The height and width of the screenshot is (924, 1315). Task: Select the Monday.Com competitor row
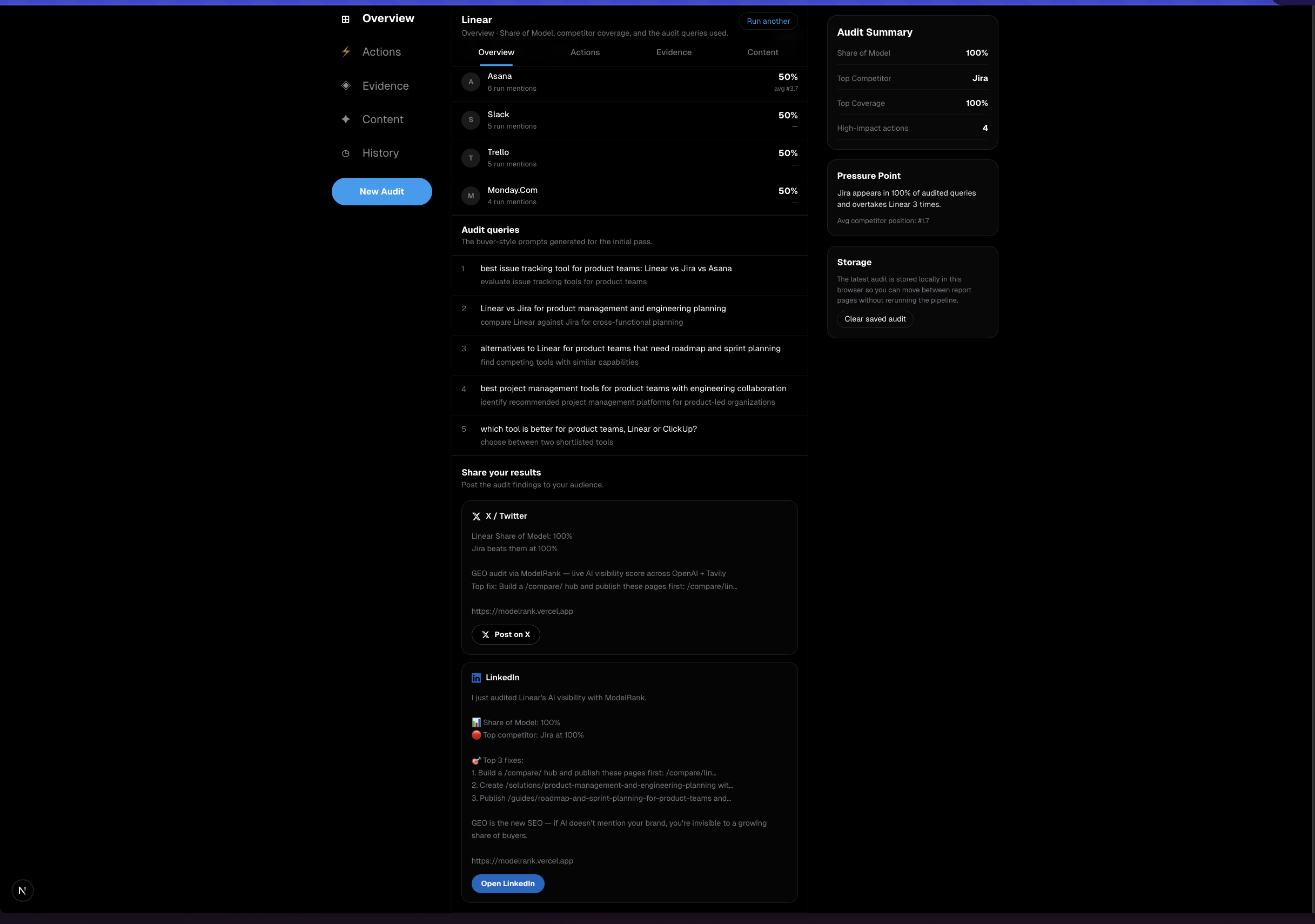point(629,196)
